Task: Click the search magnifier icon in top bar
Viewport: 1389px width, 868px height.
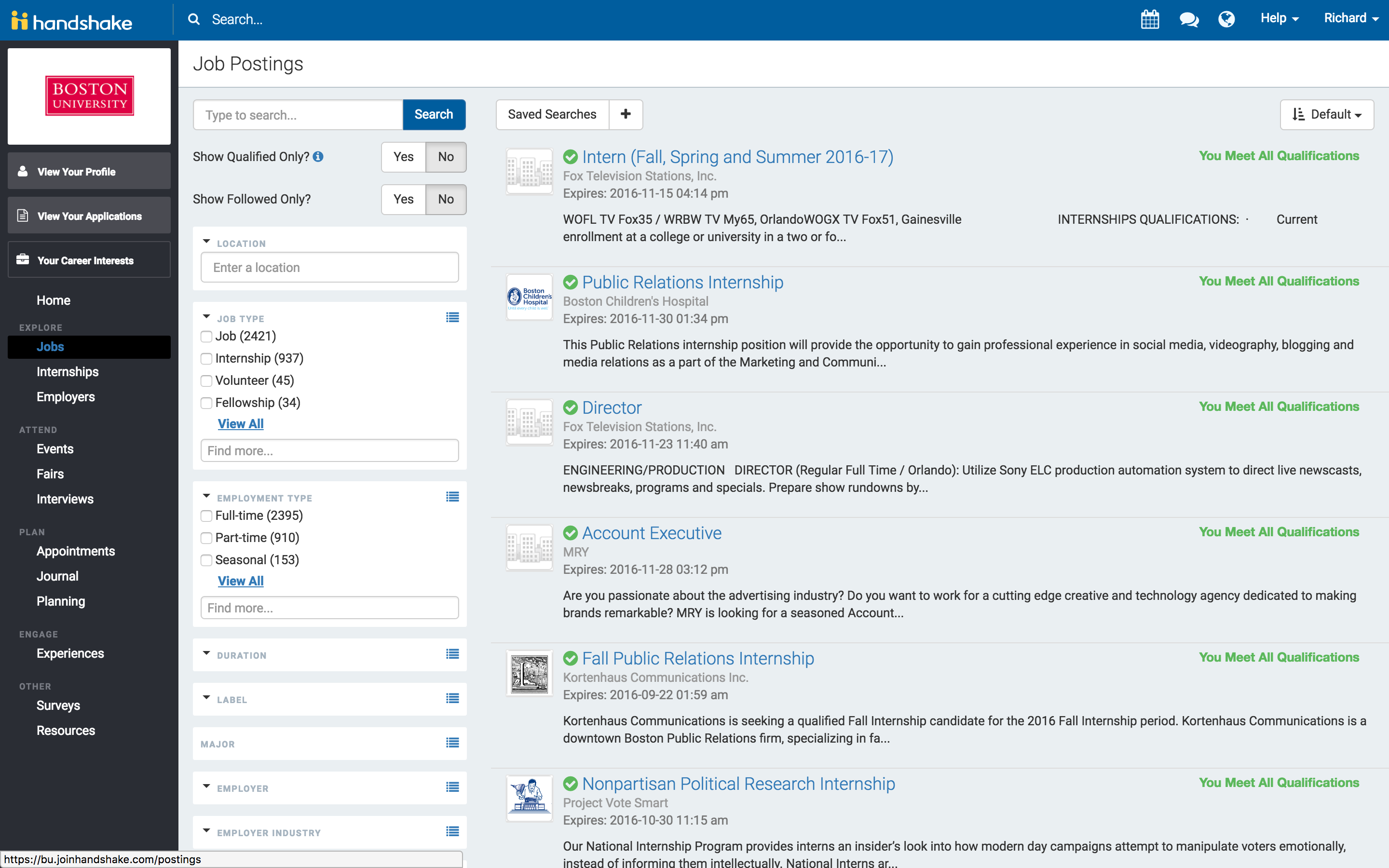Action: pyautogui.click(x=194, y=19)
